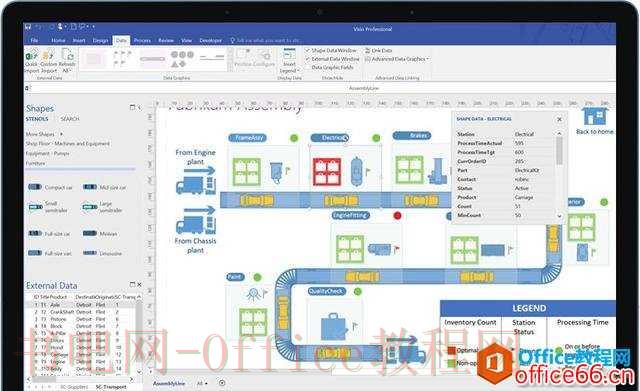Open the Quick Access Toolbar customize dropdown
This screenshot has width=640, height=391.
93,27
